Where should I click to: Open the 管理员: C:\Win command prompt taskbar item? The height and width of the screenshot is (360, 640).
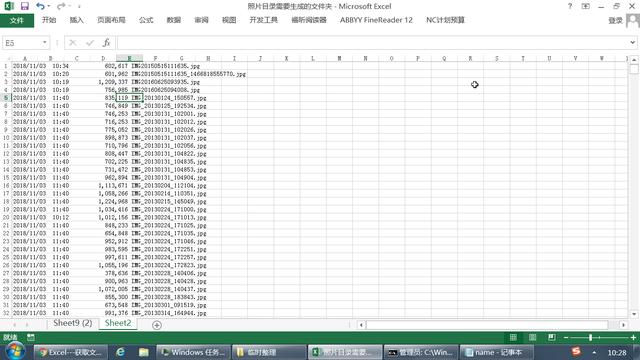point(421,352)
